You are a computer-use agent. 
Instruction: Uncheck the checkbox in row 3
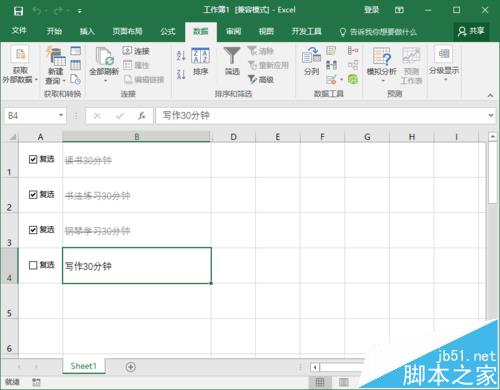[33, 230]
